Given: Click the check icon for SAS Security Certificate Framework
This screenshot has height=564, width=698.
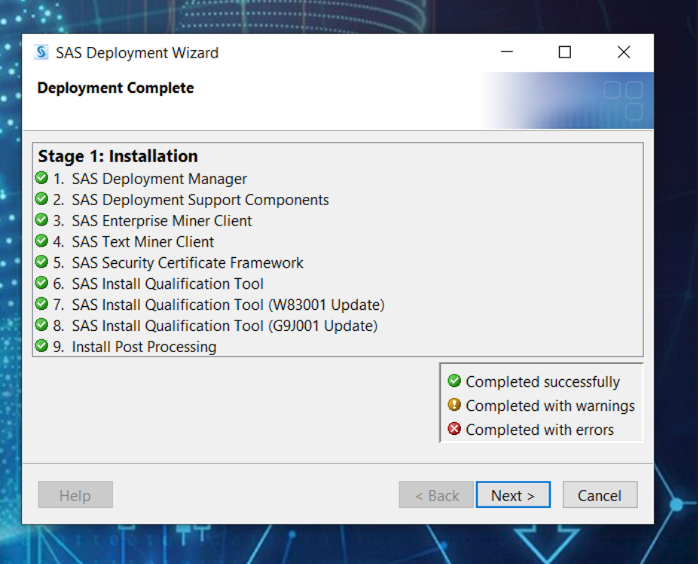Looking at the screenshot, I should (41, 262).
